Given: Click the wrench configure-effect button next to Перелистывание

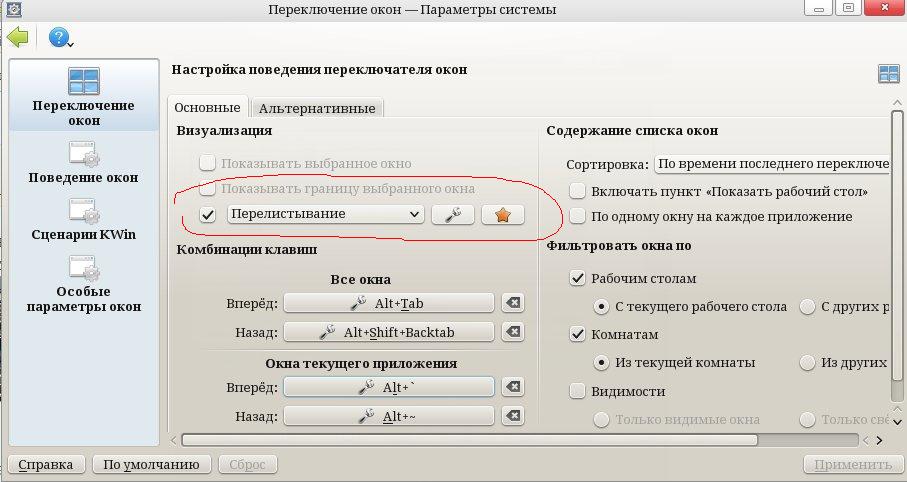Looking at the screenshot, I should pyautogui.click(x=453, y=215).
